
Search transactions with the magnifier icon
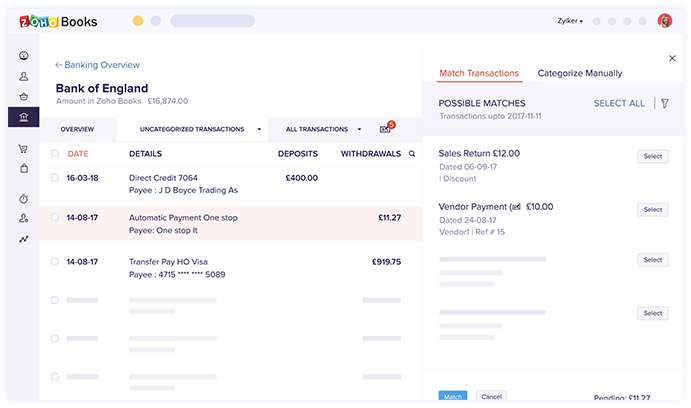pyautogui.click(x=412, y=154)
